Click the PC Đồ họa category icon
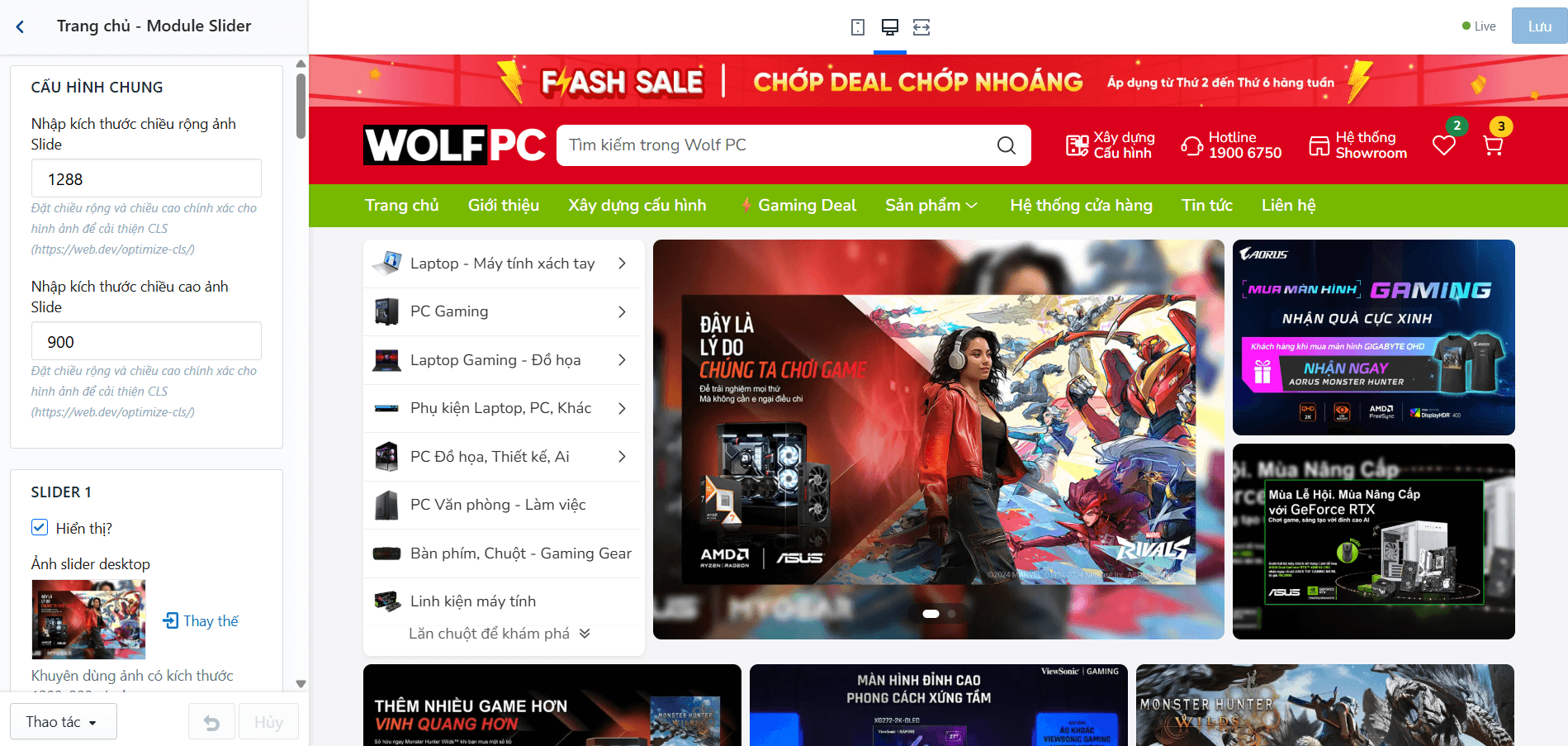The width and height of the screenshot is (1568, 746). click(386, 457)
